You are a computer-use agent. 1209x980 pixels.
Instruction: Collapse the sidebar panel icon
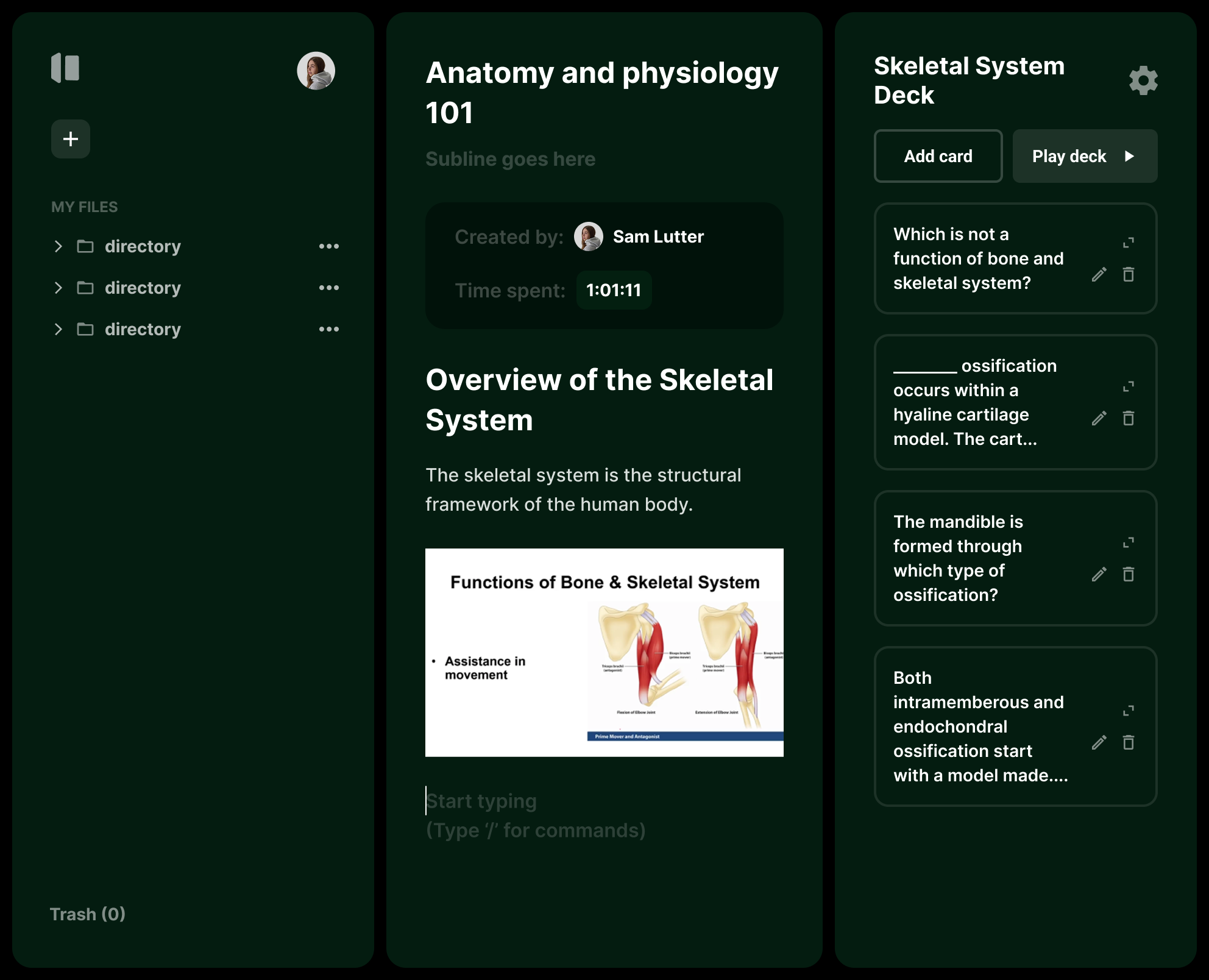pos(65,68)
